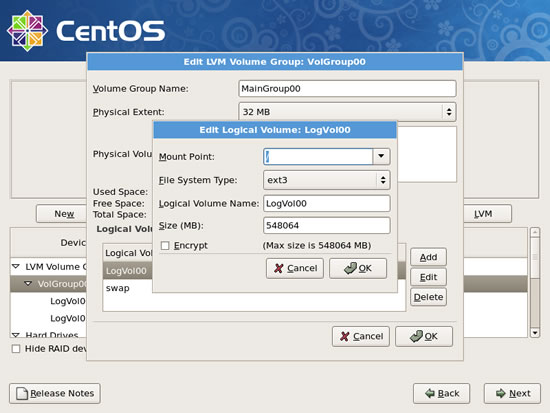Click the red X on logical volume Cancel
This screenshot has height=413, width=550.
coord(279,268)
